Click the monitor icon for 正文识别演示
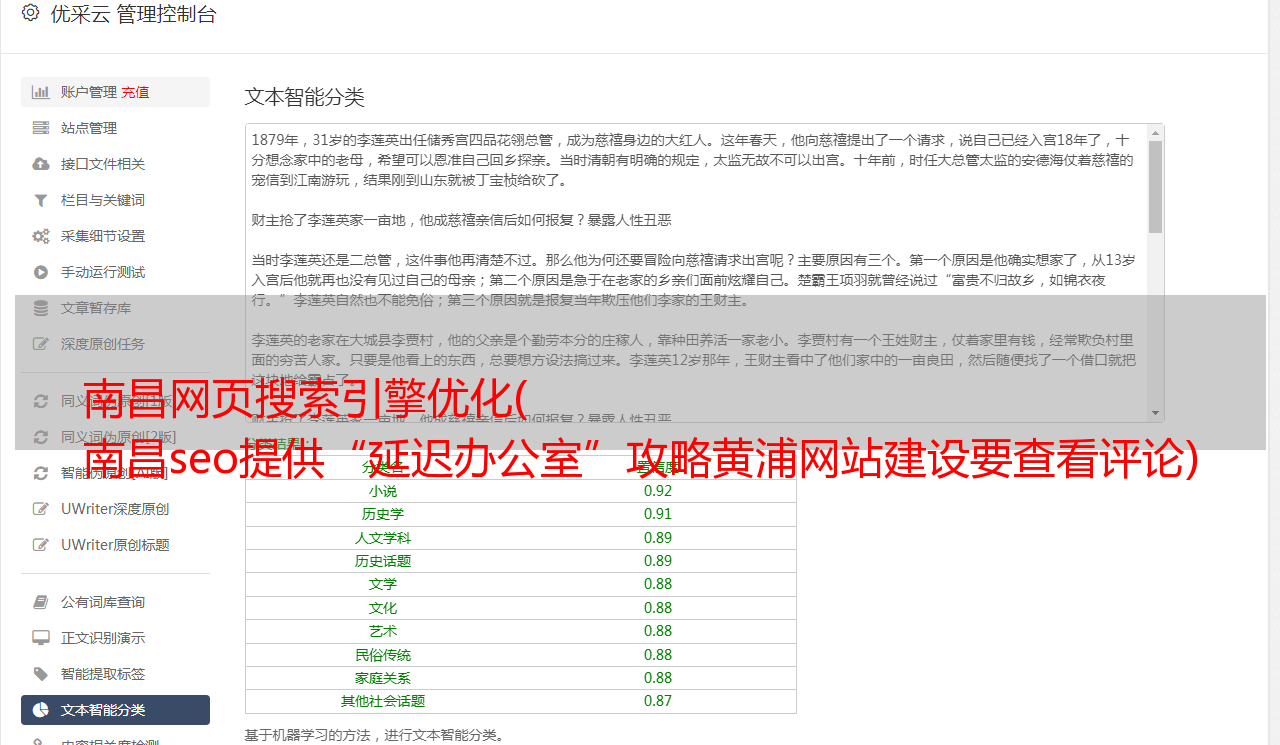This screenshot has width=1280, height=745. tap(41, 638)
